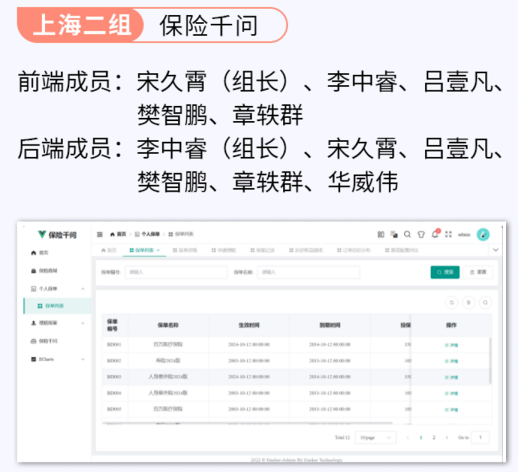This screenshot has height=473, width=518.
Task: Click 详情 link in BD001 row
Action: 451,345
